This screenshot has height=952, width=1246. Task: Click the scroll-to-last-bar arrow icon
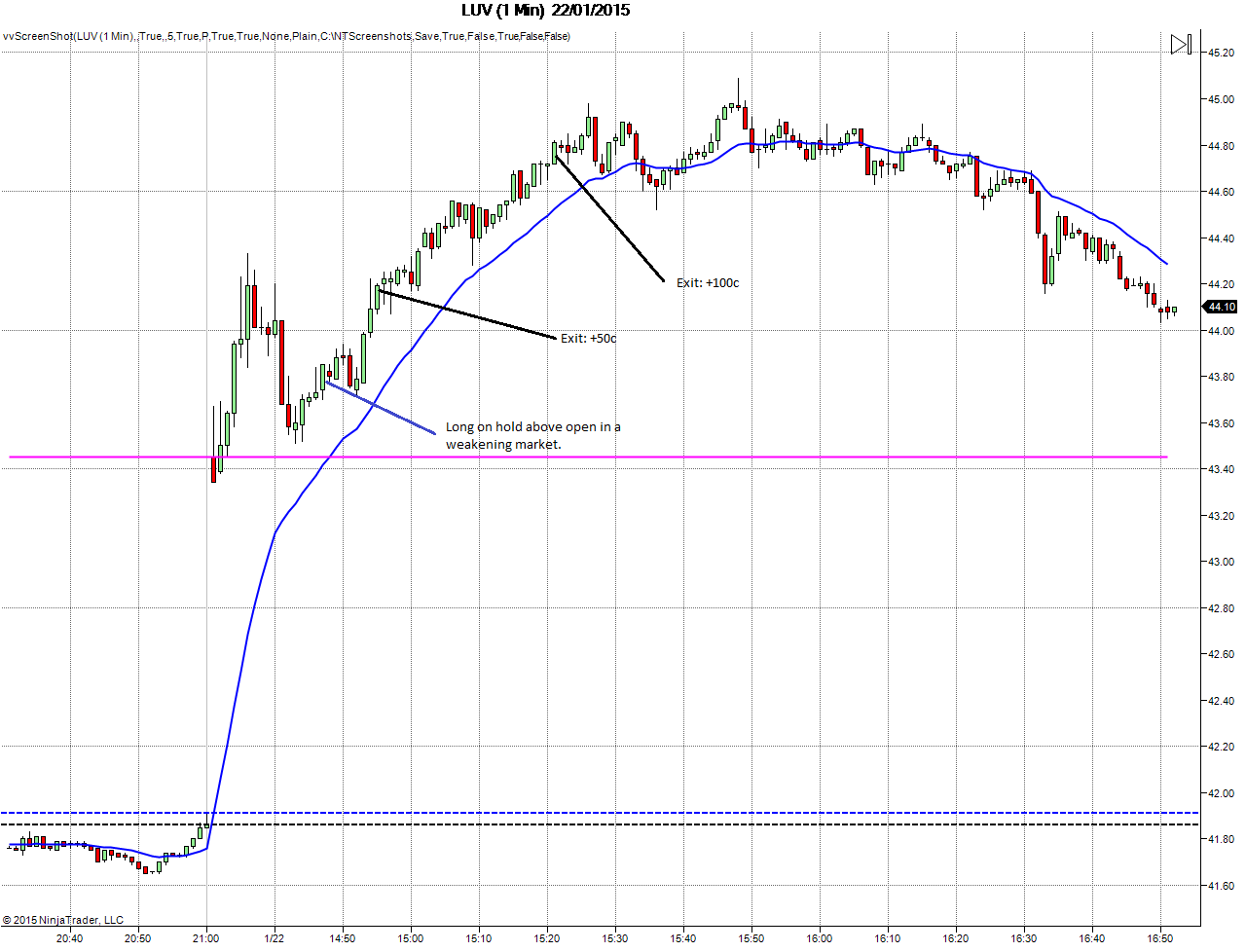pos(1181,44)
